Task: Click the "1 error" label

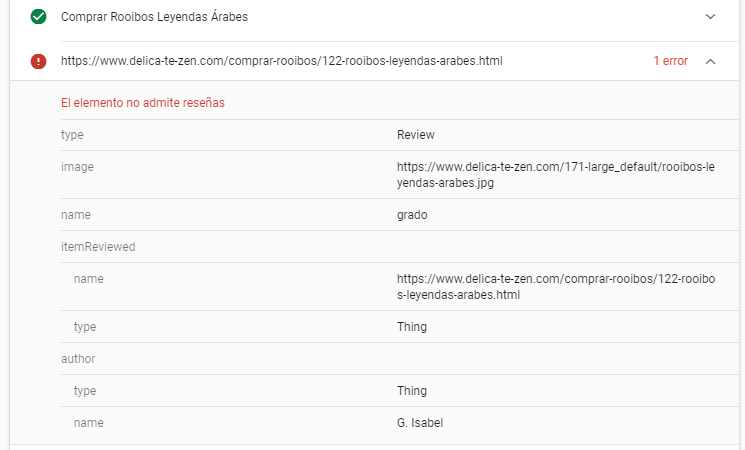Action: coord(670,61)
